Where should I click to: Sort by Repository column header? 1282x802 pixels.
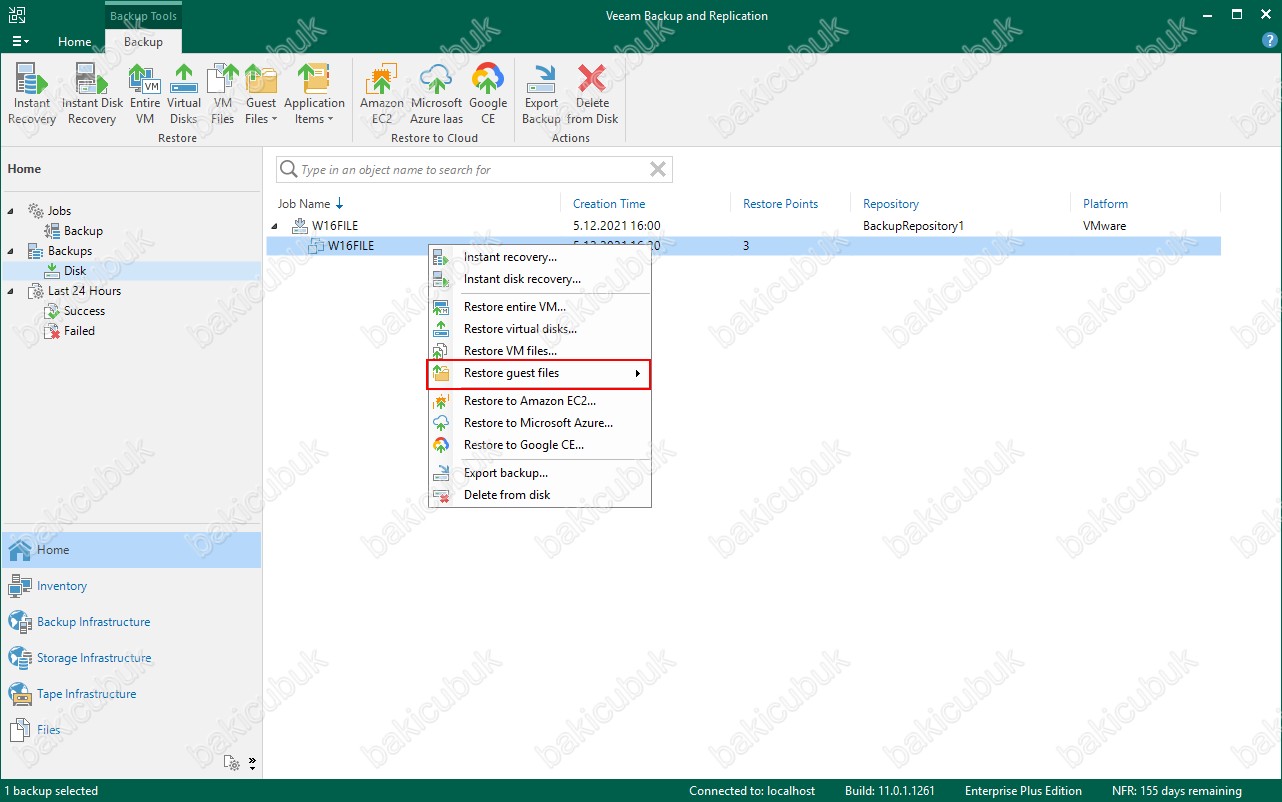(x=891, y=204)
